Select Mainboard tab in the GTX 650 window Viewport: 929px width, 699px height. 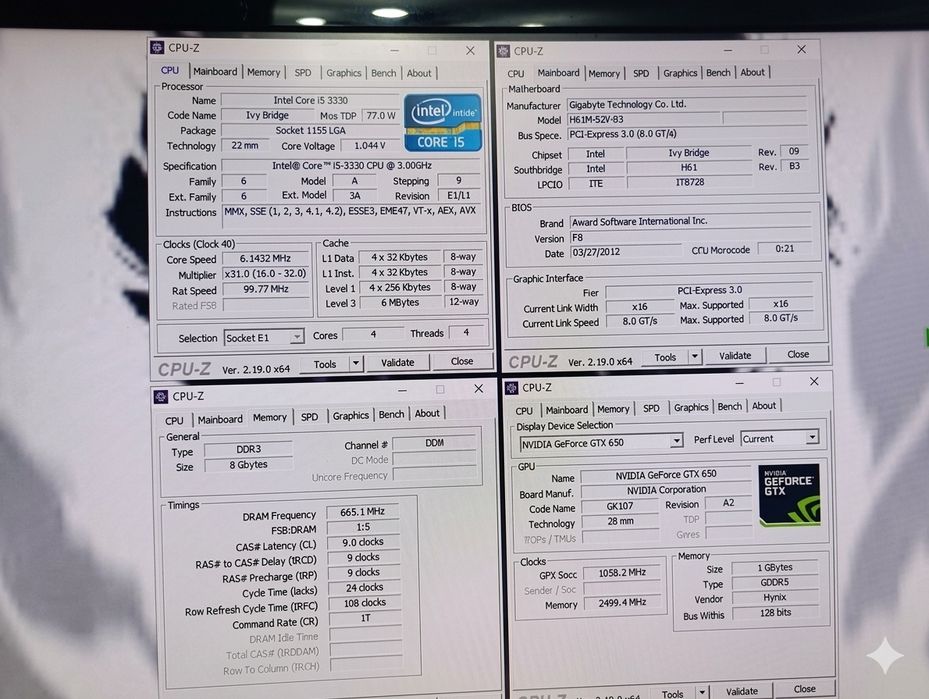(x=567, y=410)
